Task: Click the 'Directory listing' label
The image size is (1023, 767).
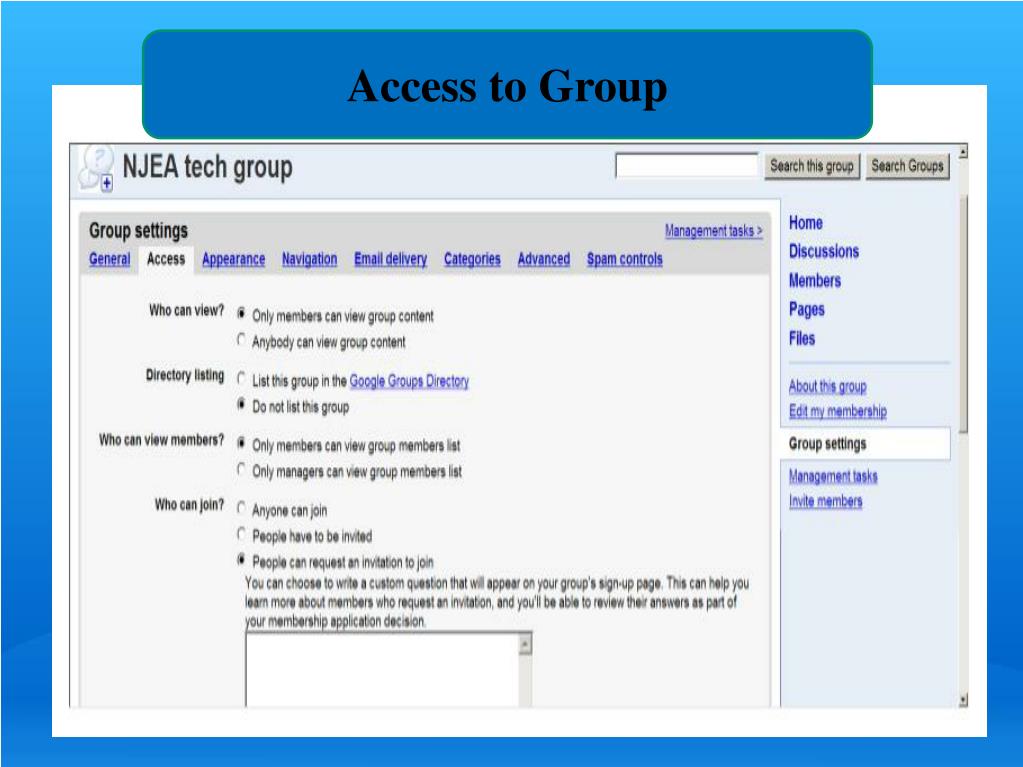Action: click(185, 376)
